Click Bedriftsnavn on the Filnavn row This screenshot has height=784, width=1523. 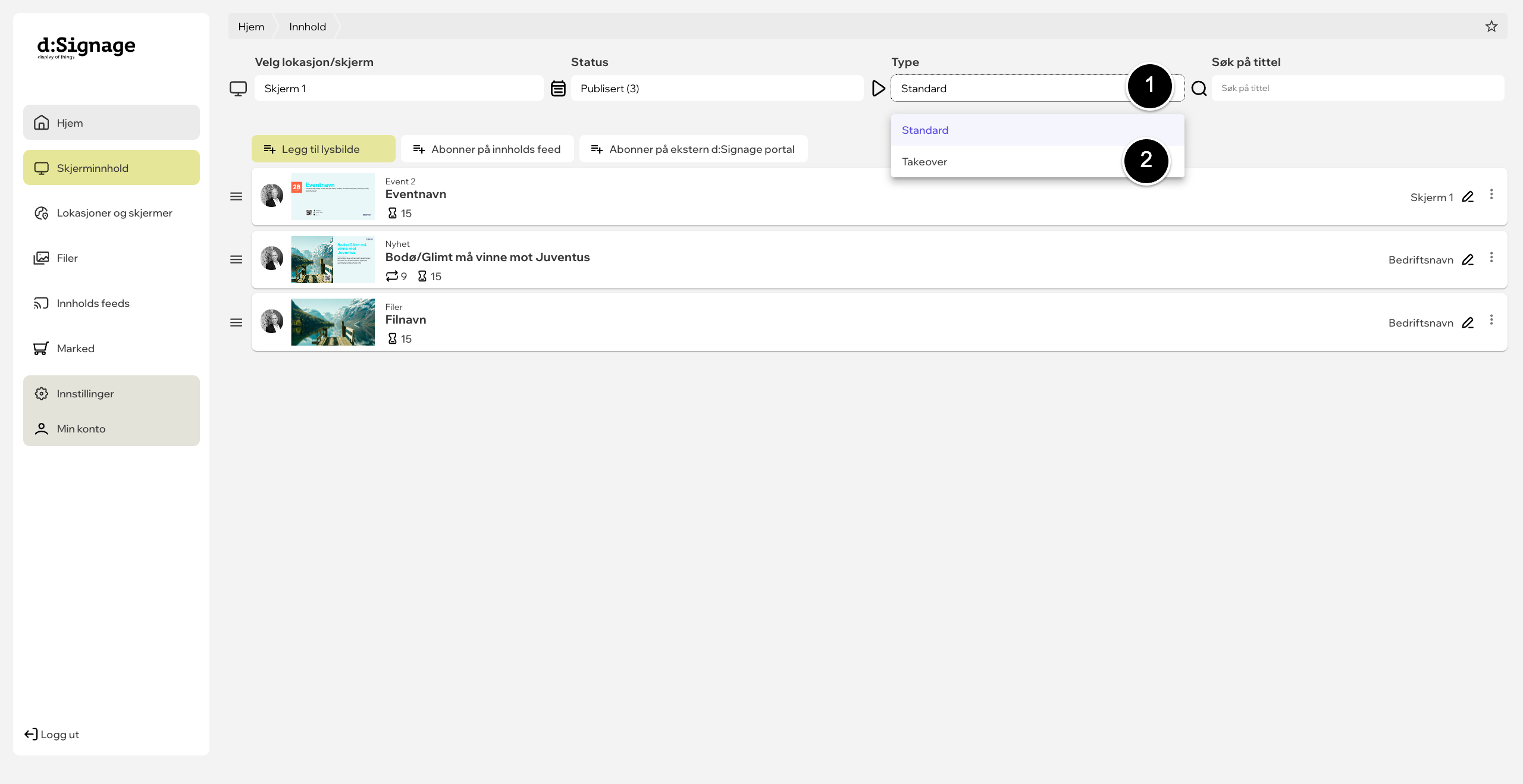click(x=1421, y=323)
